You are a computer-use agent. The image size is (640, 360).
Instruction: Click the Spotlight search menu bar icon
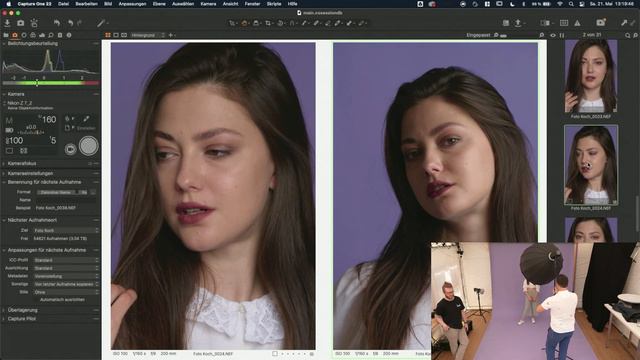tap(571, 4)
